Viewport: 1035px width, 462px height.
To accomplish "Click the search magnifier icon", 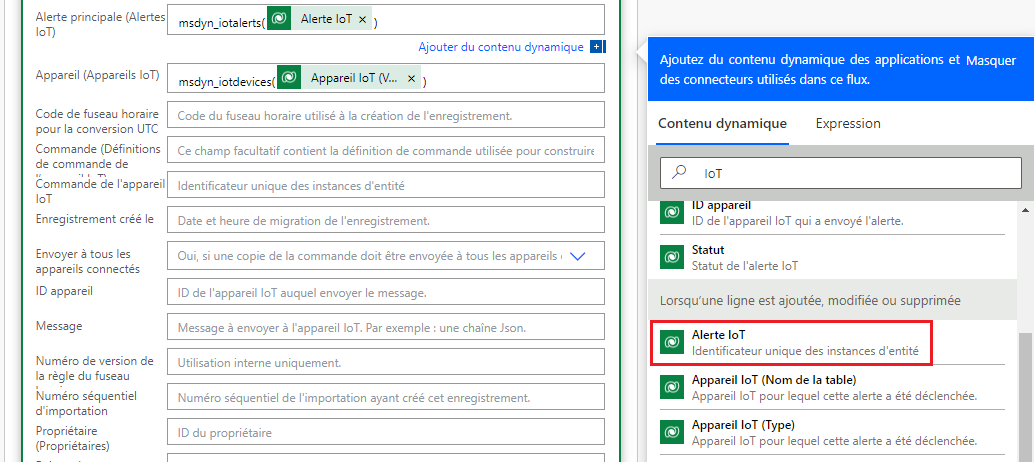I will coord(679,173).
